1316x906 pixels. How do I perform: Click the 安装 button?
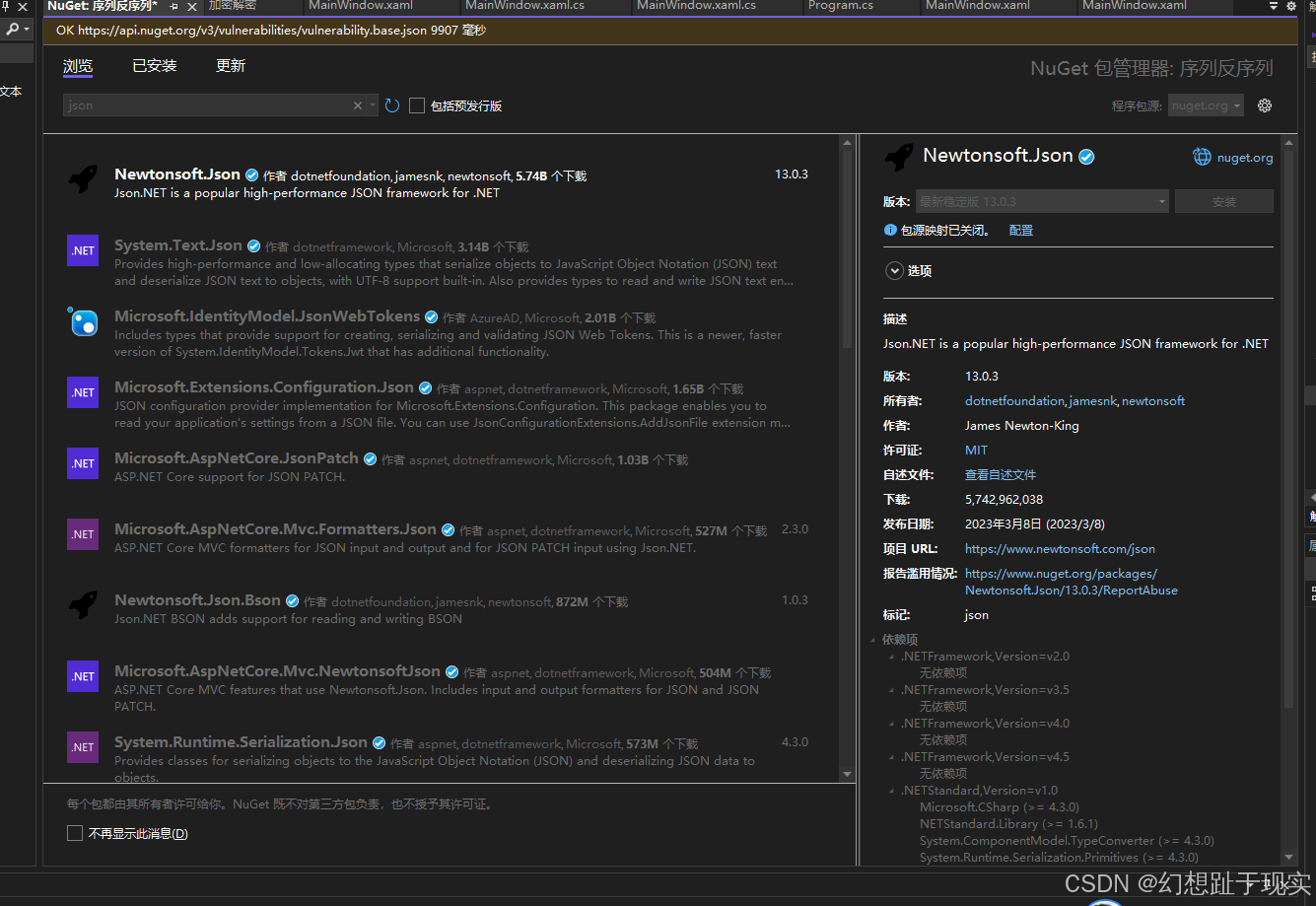1224,201
